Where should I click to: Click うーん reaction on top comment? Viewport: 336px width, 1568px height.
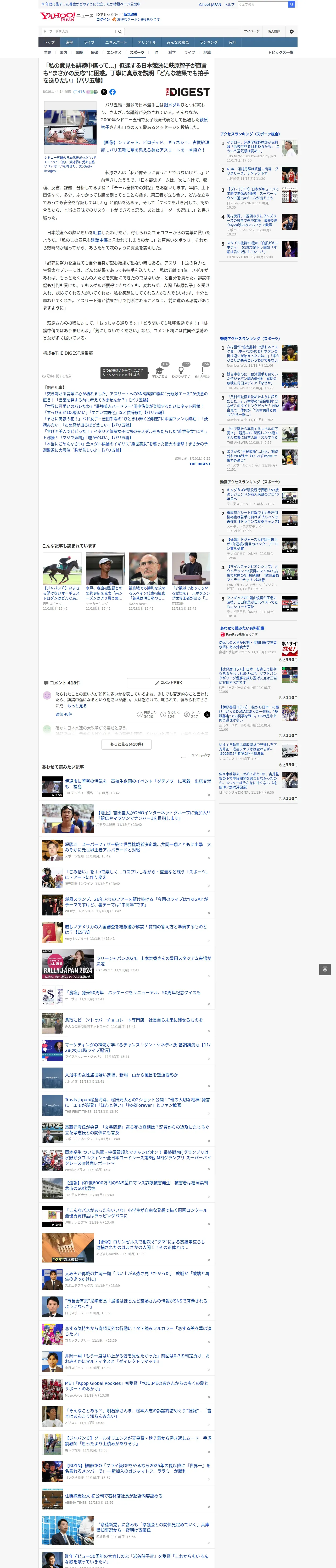coord(192,714)
